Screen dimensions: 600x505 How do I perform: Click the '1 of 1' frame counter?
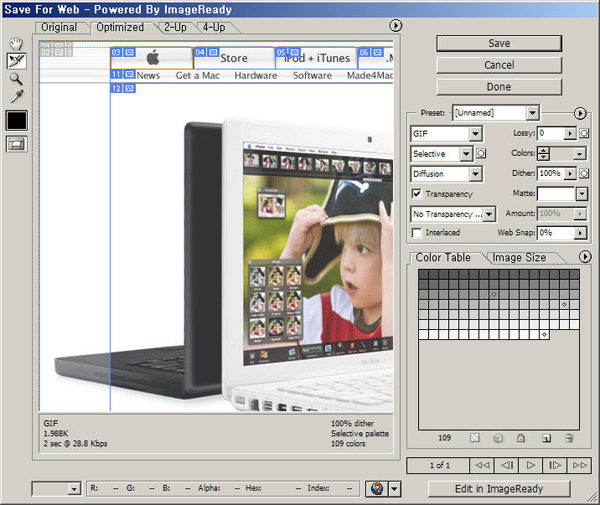tap(439, 465)
